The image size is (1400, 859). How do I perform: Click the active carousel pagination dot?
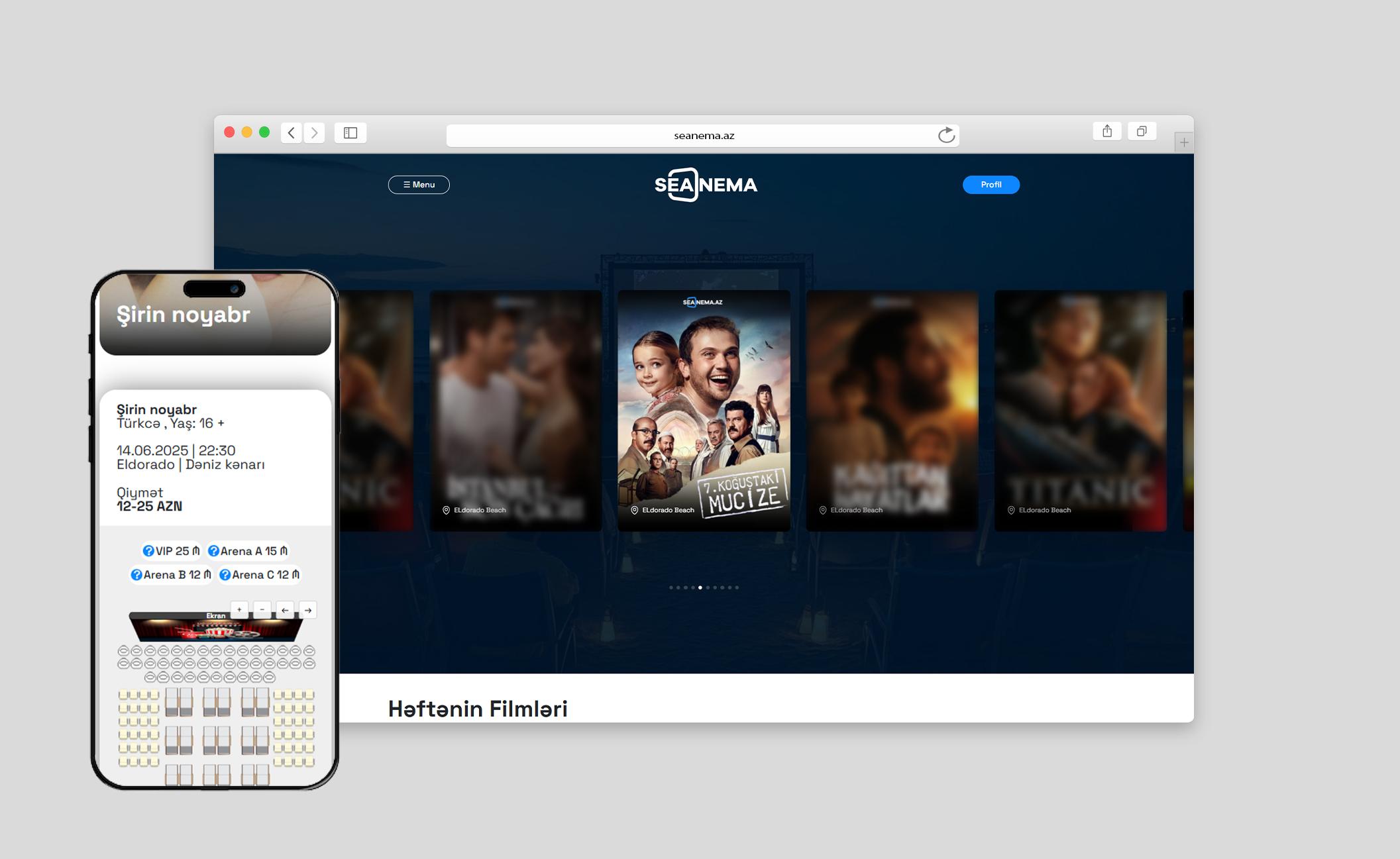(700, 587)
